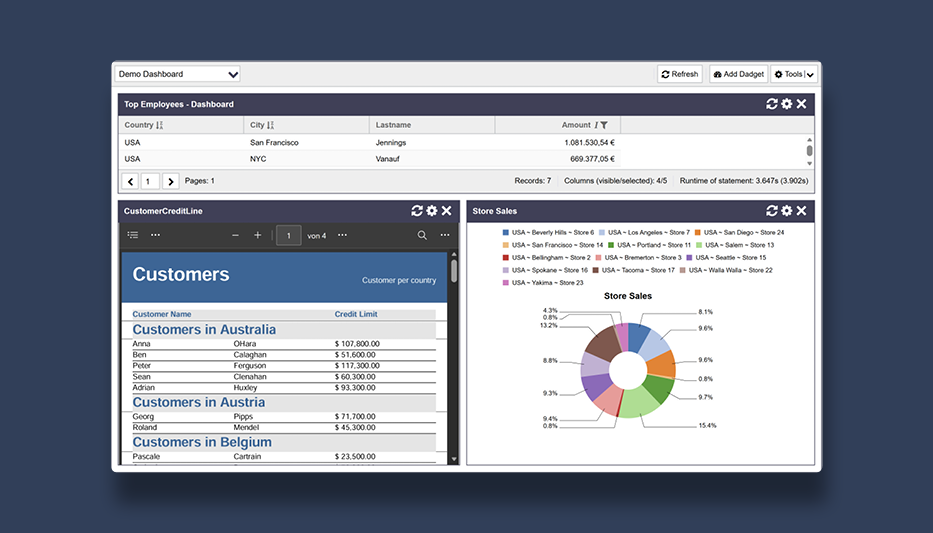Click the orange 9.6% donut slice

click(x=661, y=363)
